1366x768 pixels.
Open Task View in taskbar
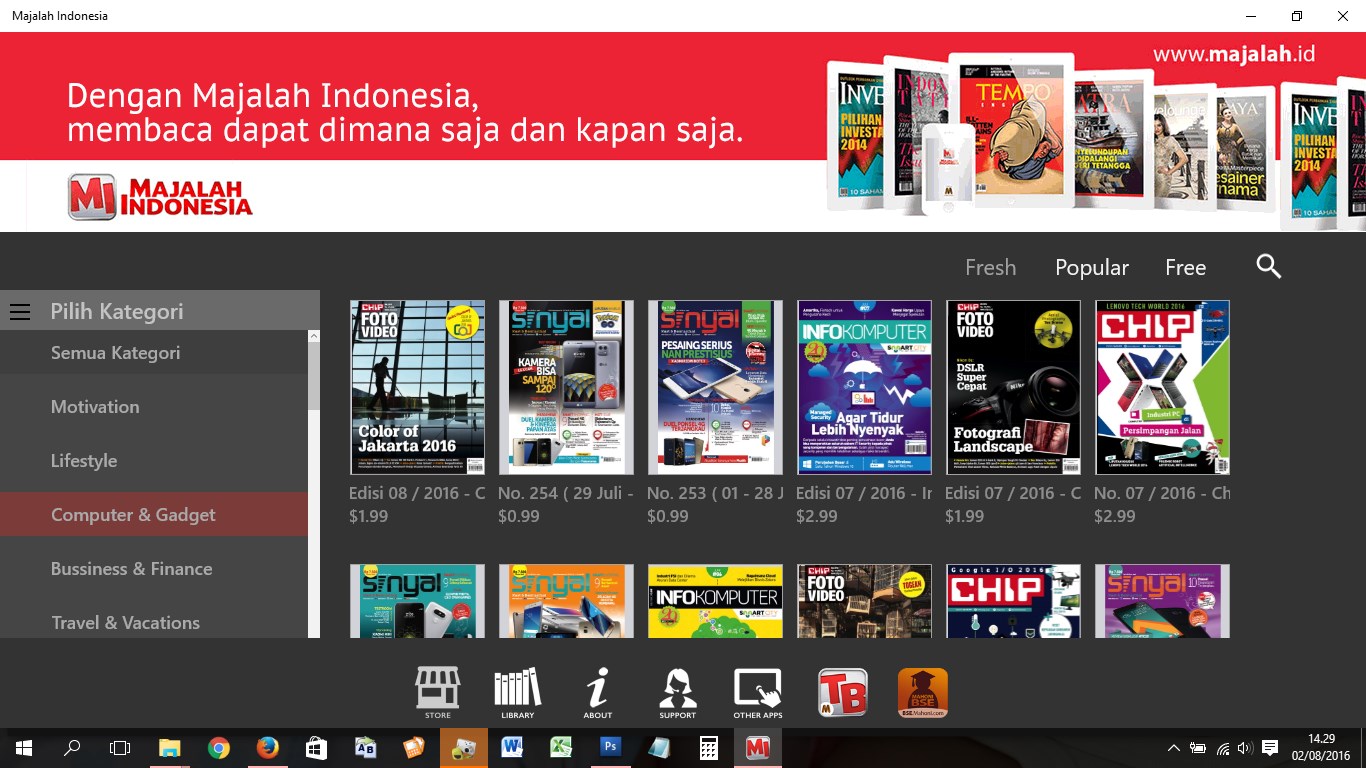click(120, 748)
